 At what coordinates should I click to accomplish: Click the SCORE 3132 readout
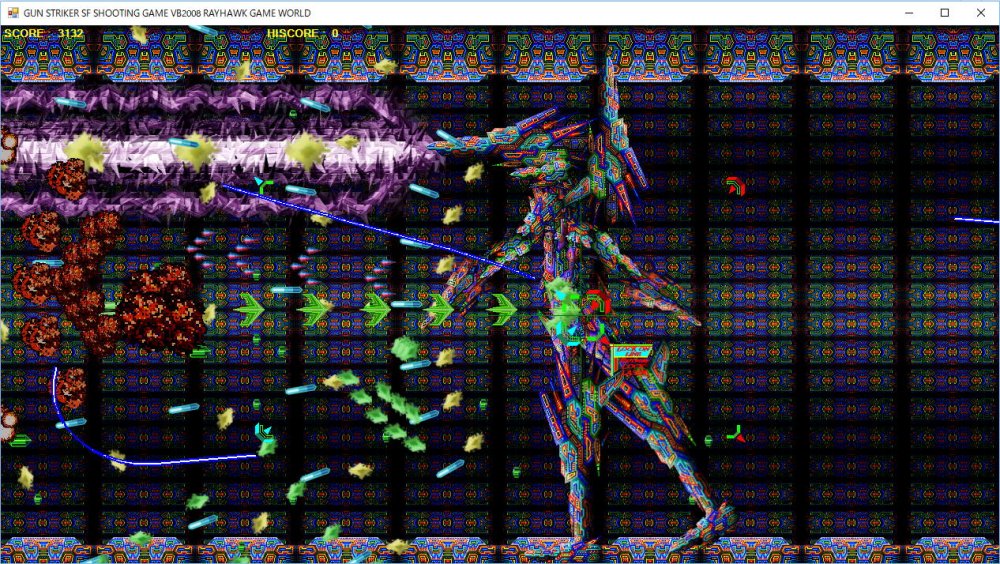[x=43, y=33]
